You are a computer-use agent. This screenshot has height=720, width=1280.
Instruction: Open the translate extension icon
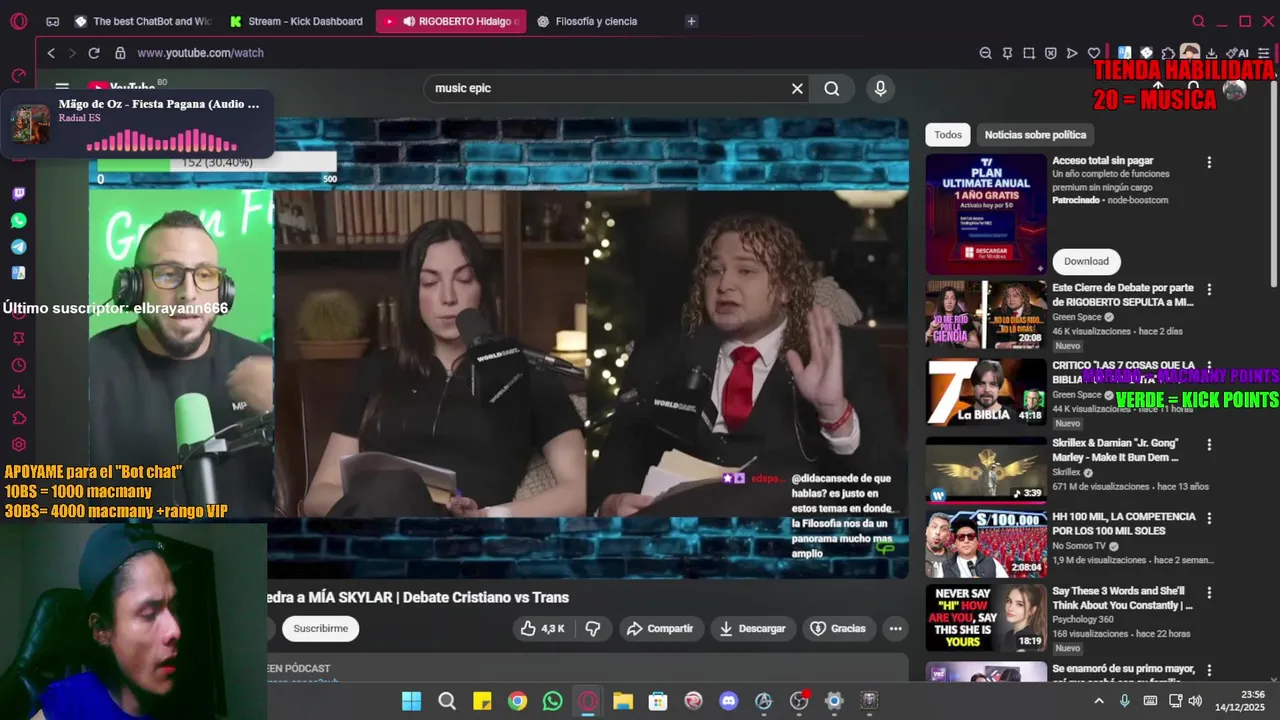(1124, 53)
